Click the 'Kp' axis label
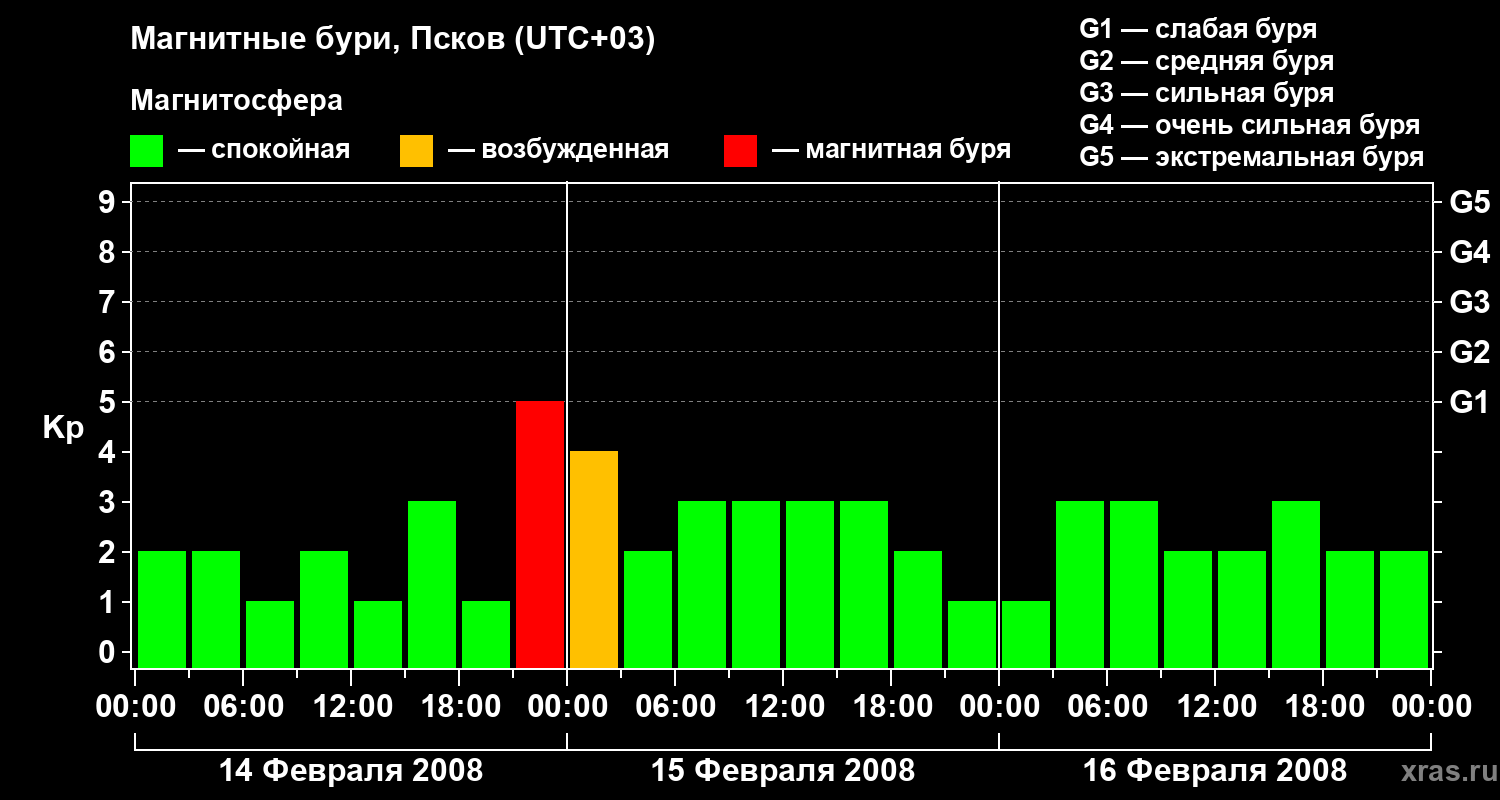The image size is (1500, 800). coord(63,429)
